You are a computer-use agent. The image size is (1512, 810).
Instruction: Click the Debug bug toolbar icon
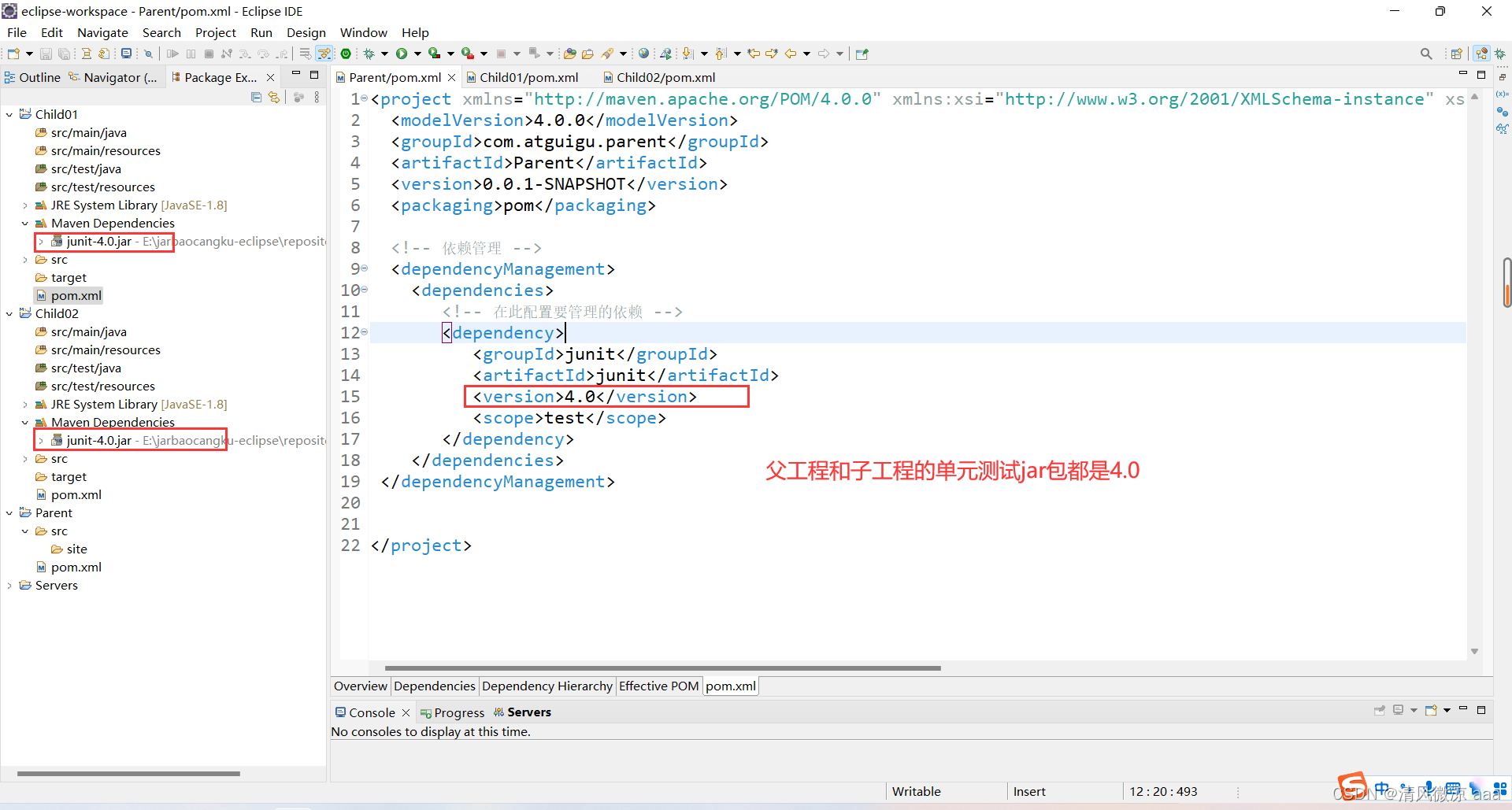(369, 54)
